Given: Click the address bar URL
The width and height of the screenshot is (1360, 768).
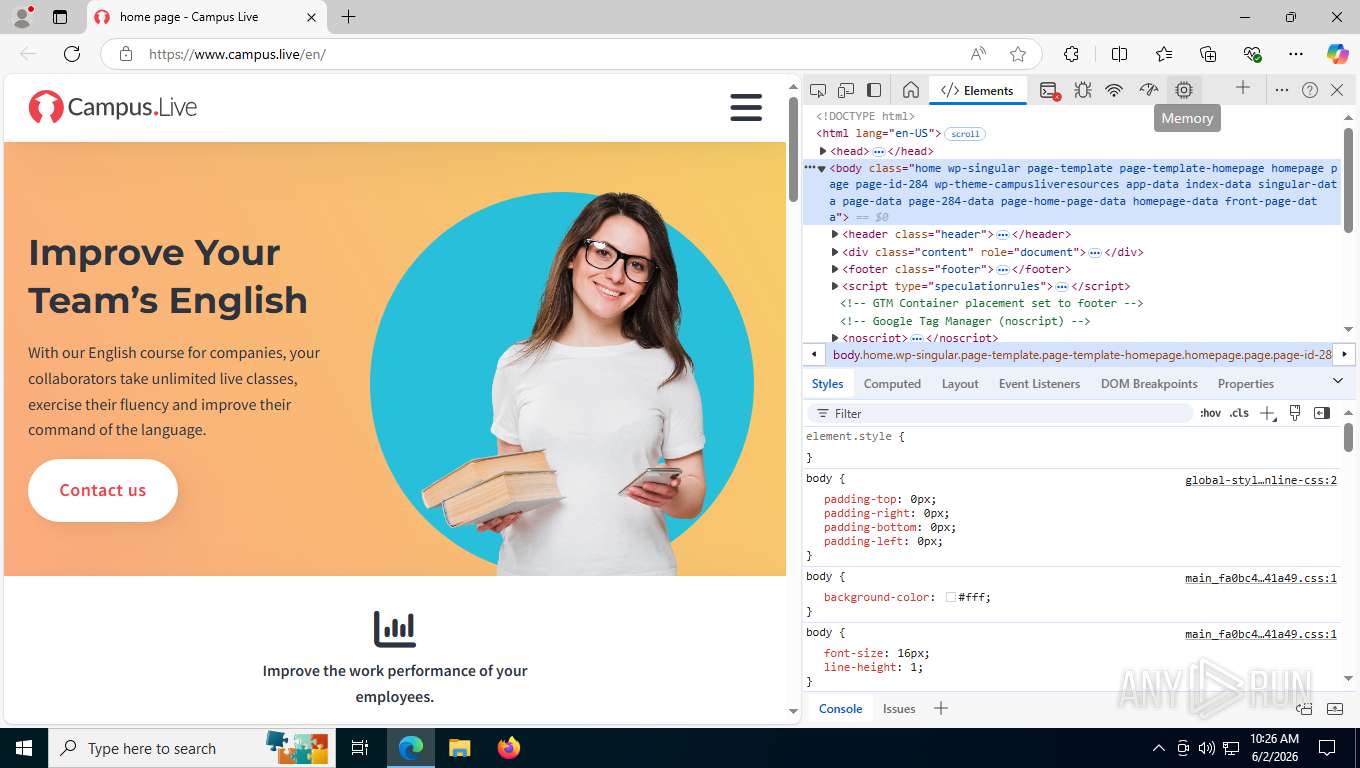Looking at the screenshot, I should [237, 54].
